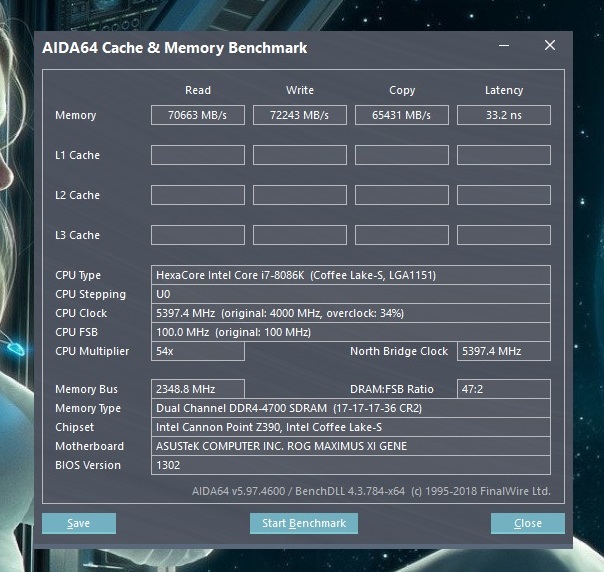Click the empty L2 Cache Latency field
Viewport: 604px width, 572px height.
pyautogui.click(x=504, y=195)
